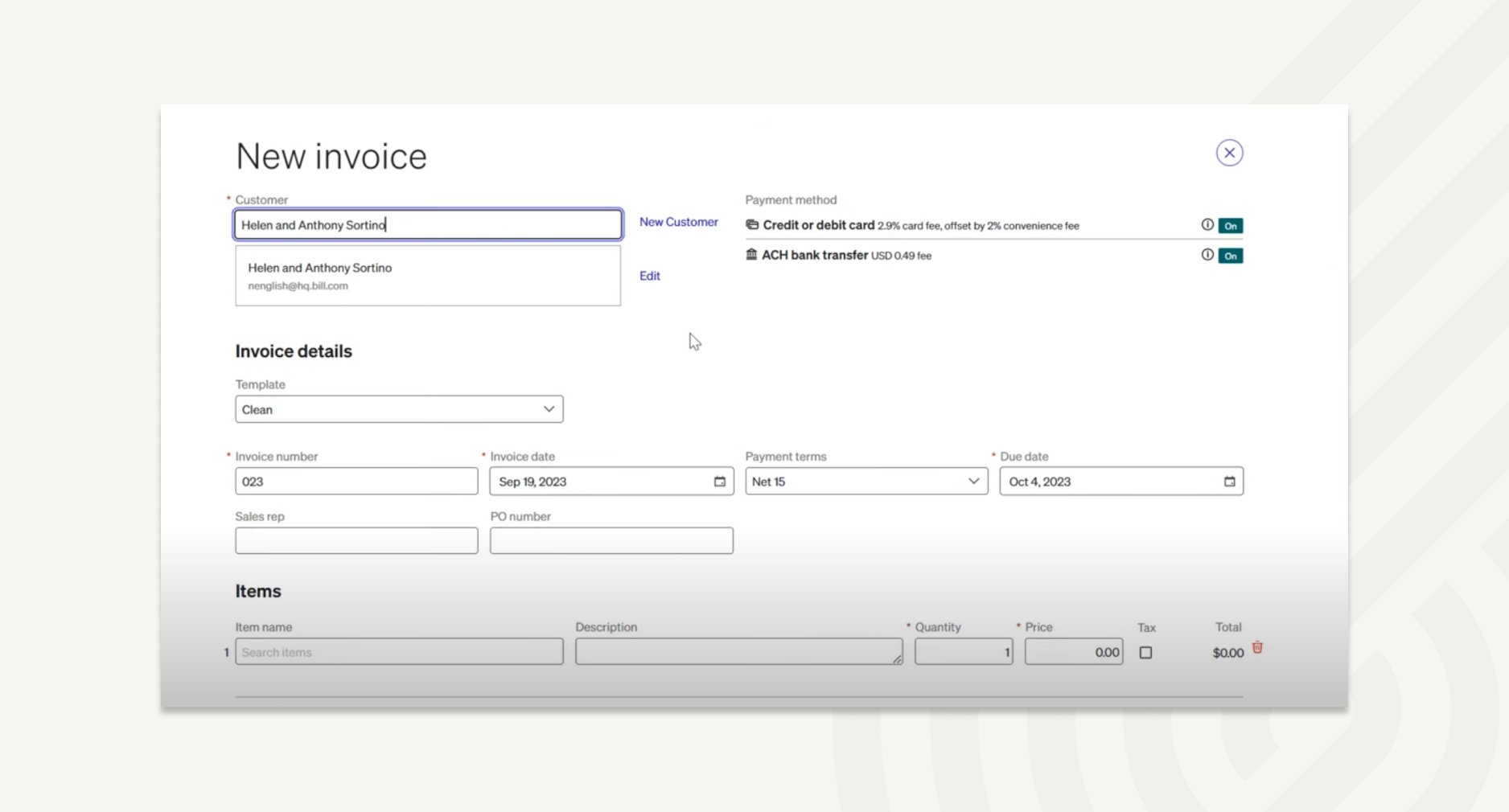Image resolution: width=1509 pixels, height=812 pixels.
Task: Click the Search items field
Action: [399, 652]
